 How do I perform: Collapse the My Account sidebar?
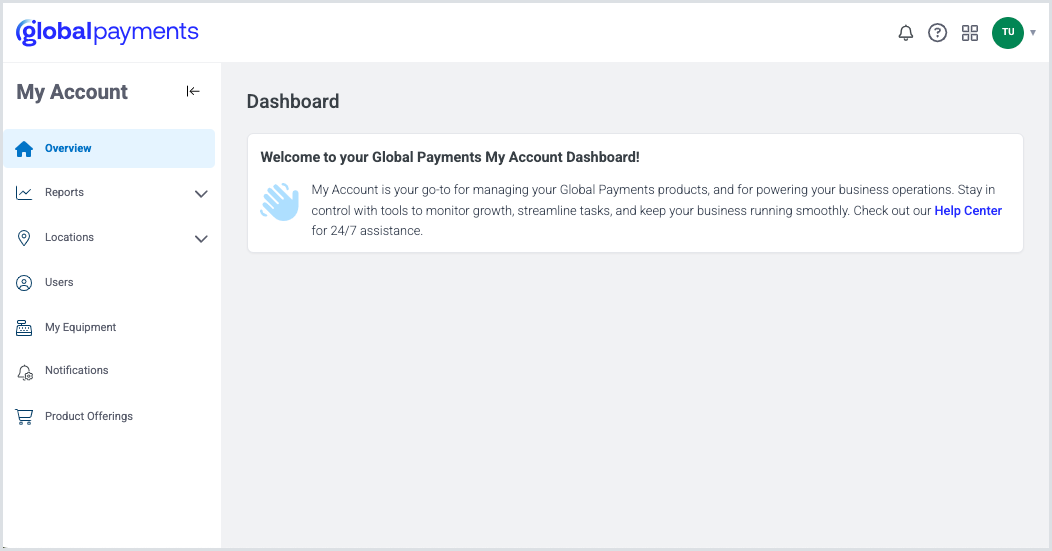tap(193, 92)
